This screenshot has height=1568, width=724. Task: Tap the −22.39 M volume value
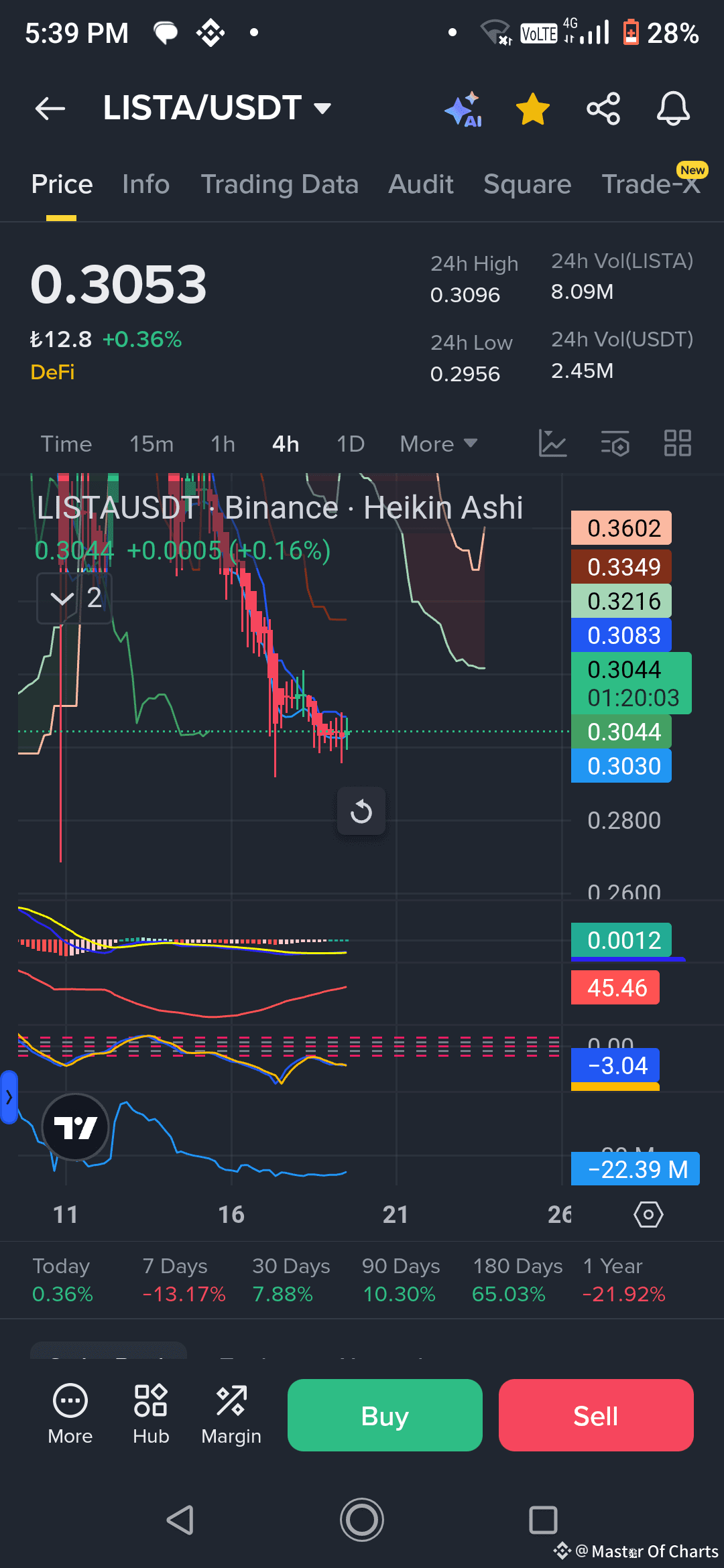636,1169
